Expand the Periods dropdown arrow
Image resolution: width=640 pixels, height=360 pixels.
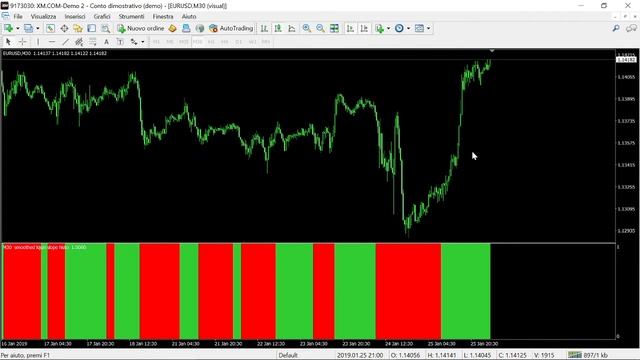[x=408, y=28]
